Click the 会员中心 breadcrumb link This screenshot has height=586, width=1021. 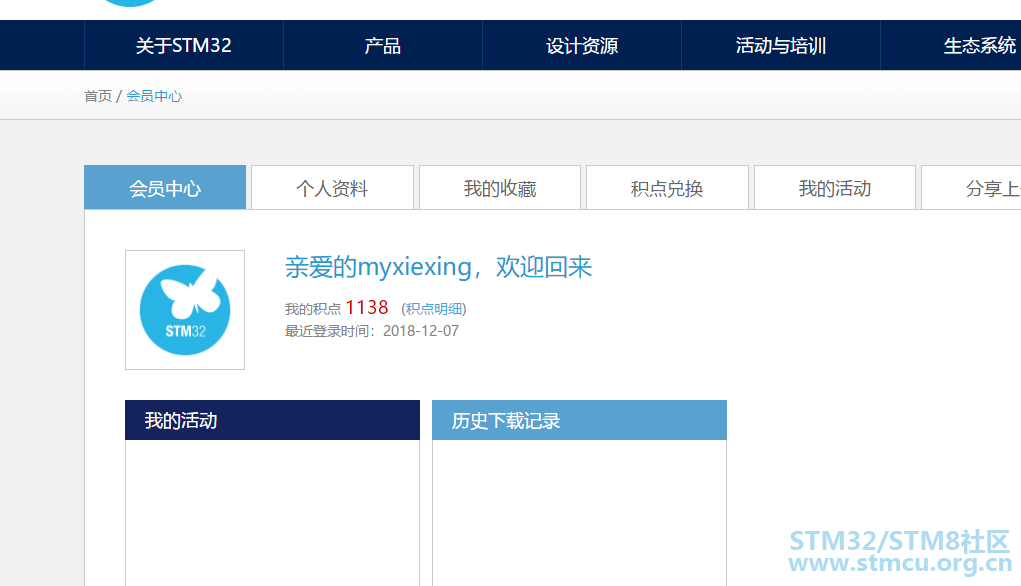tap(154, 96)
